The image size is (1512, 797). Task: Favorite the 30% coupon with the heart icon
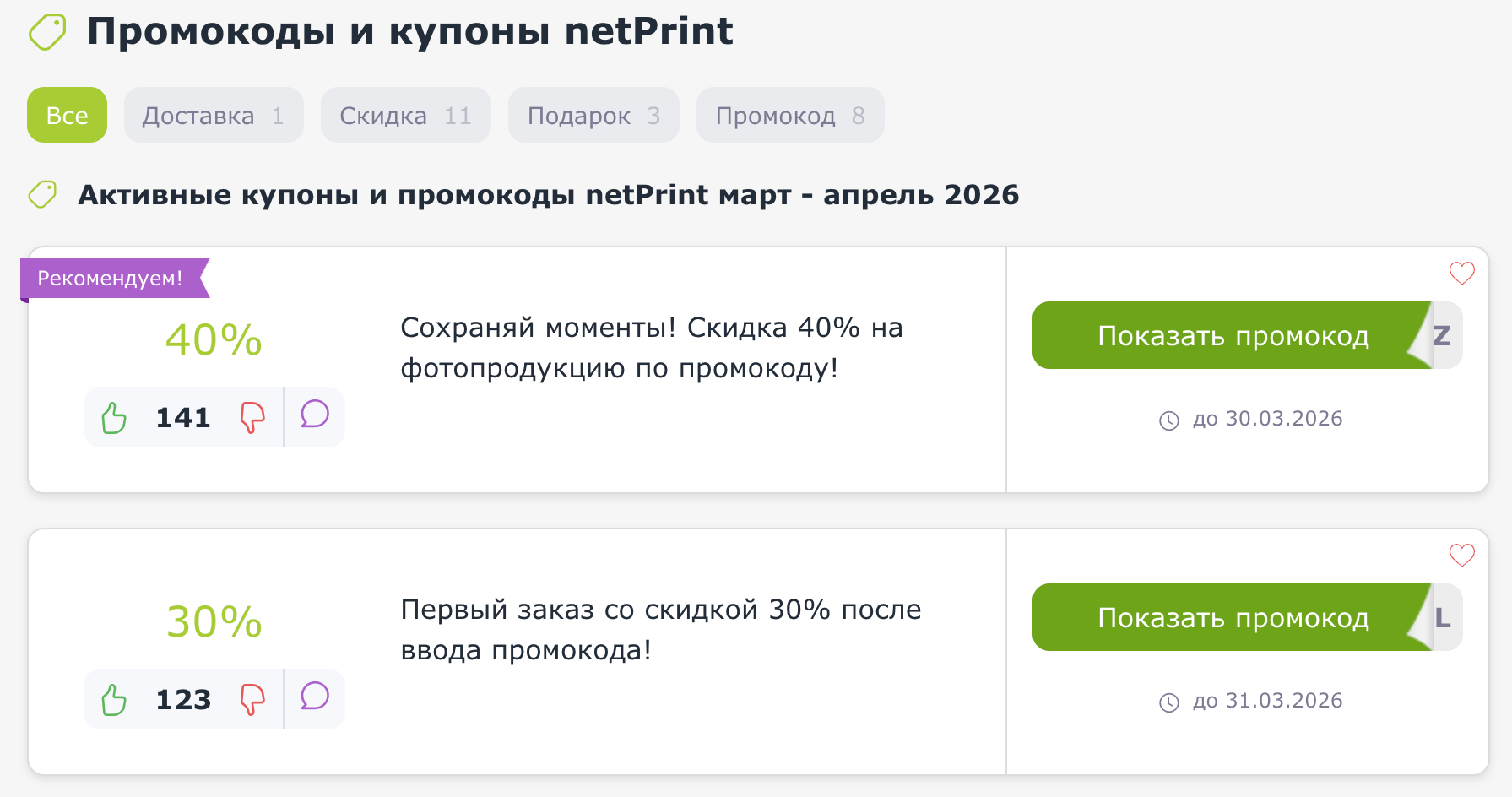pyautogui.click(x=1461, y=555)
